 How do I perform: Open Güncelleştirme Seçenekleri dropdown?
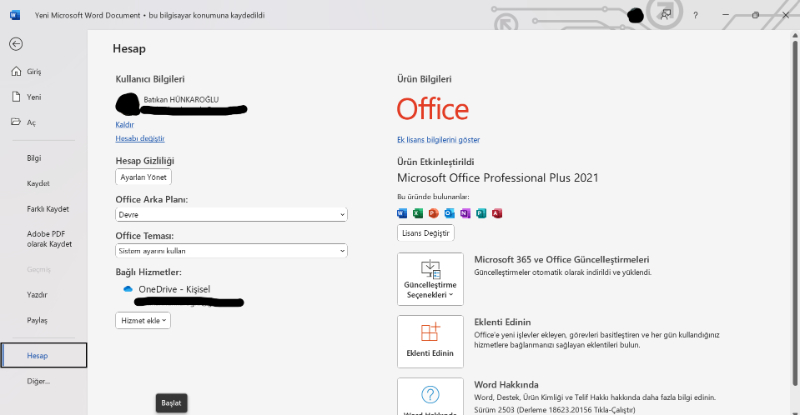[430, 279]
